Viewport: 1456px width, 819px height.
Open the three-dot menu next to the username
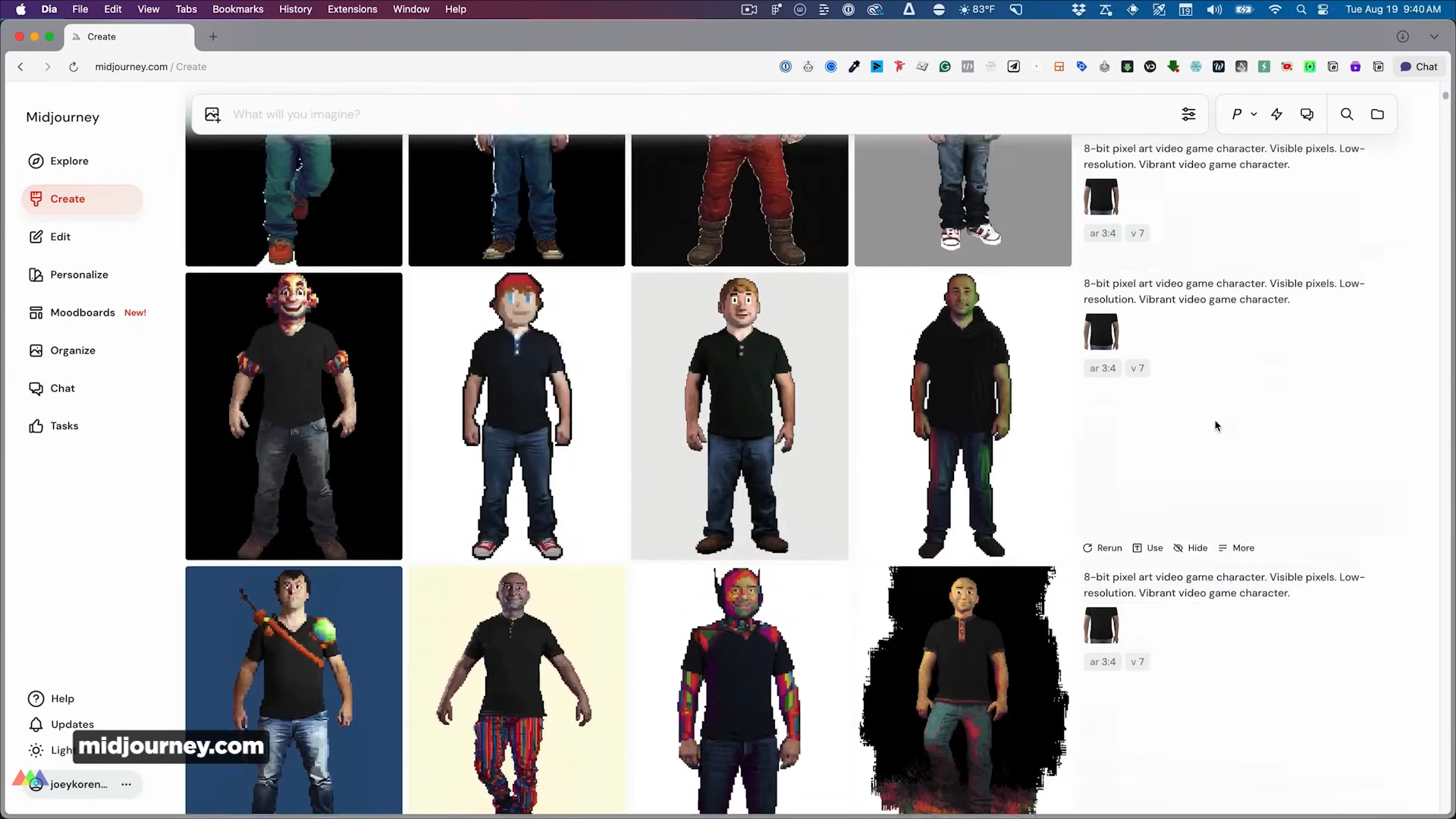point(127,784)
